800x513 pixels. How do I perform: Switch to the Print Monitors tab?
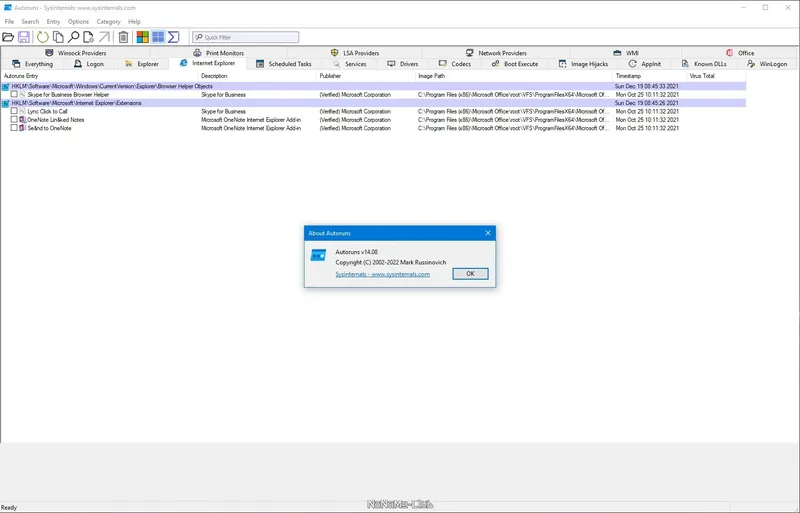tap(218, 53)
